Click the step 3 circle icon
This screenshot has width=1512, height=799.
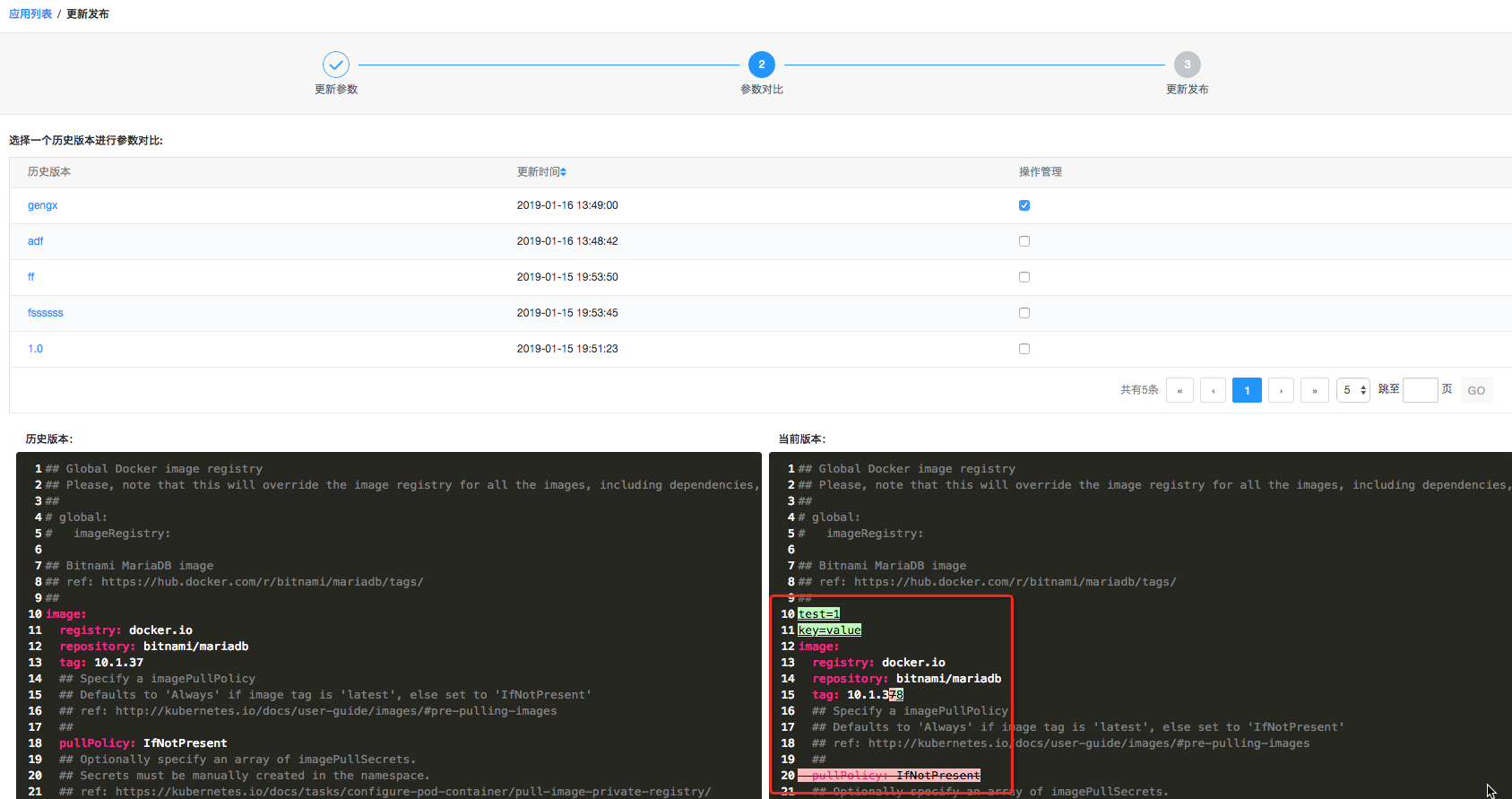coord(1187,65)
